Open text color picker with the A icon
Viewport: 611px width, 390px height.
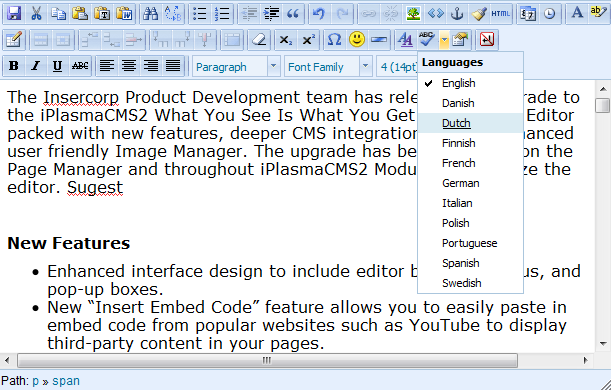(577, 14)
